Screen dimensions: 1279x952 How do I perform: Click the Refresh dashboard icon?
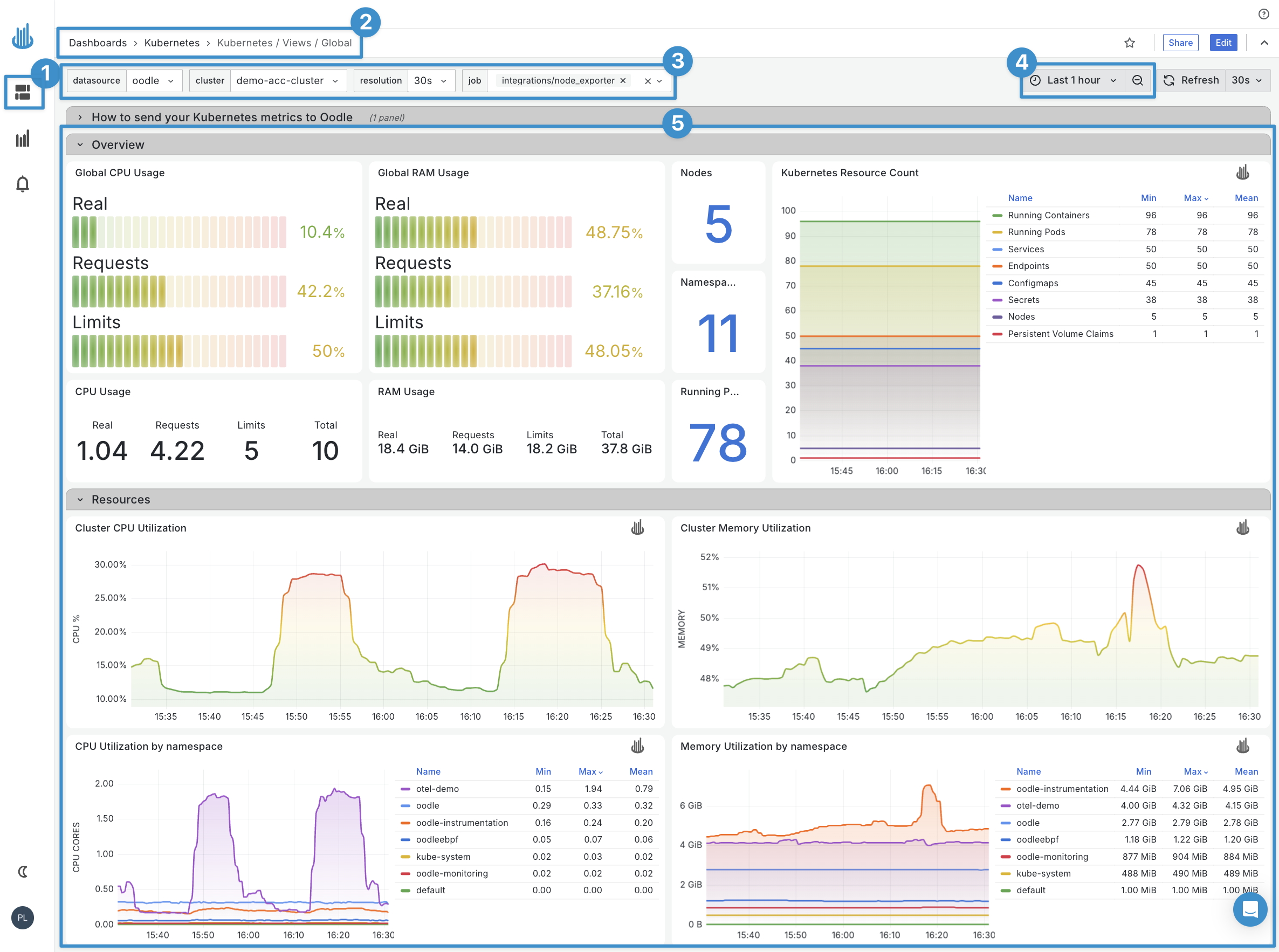tap(1169, 80)
